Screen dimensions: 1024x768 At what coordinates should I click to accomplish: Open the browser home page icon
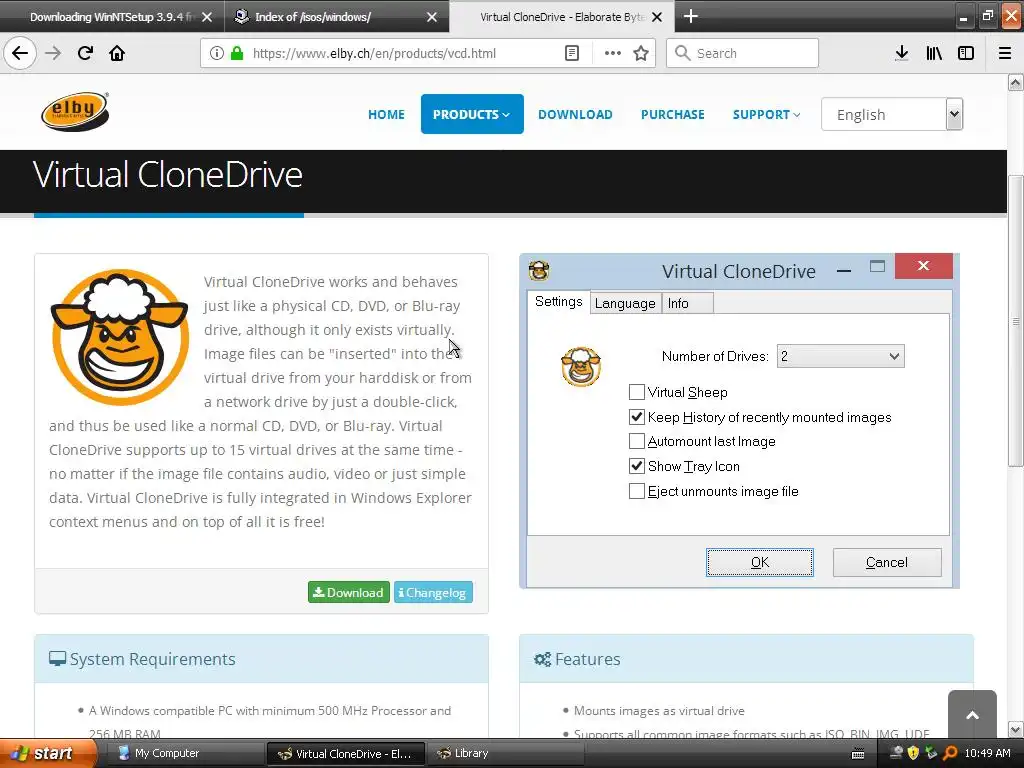point(117,53)
